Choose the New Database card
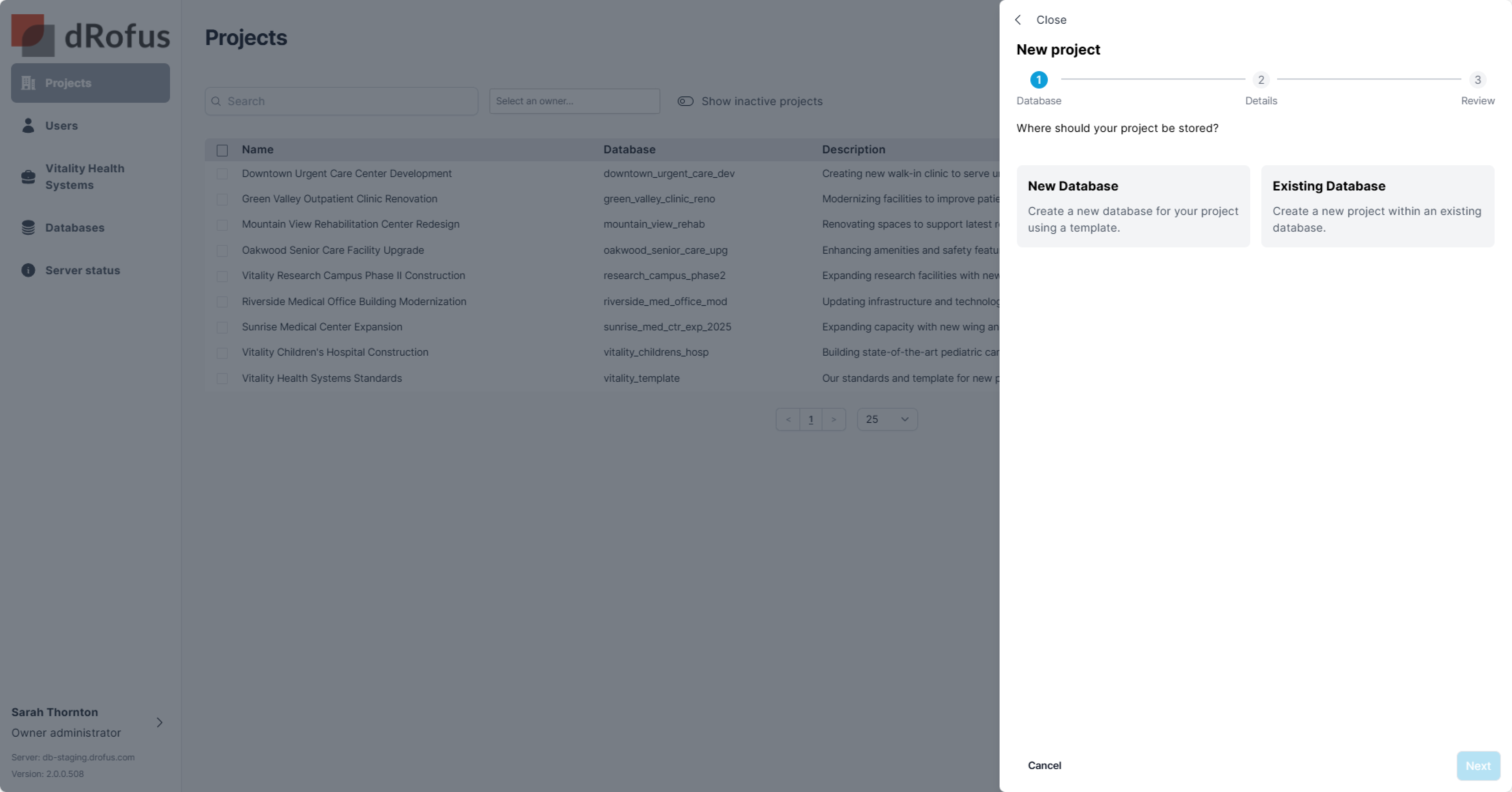The width and height of the screenshot is (1512, 792). 1133,206
